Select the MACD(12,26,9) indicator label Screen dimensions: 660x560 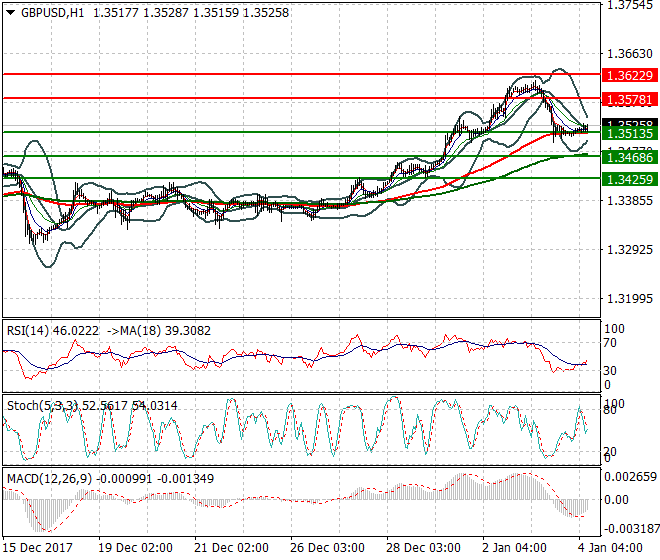tap(49, 479)
